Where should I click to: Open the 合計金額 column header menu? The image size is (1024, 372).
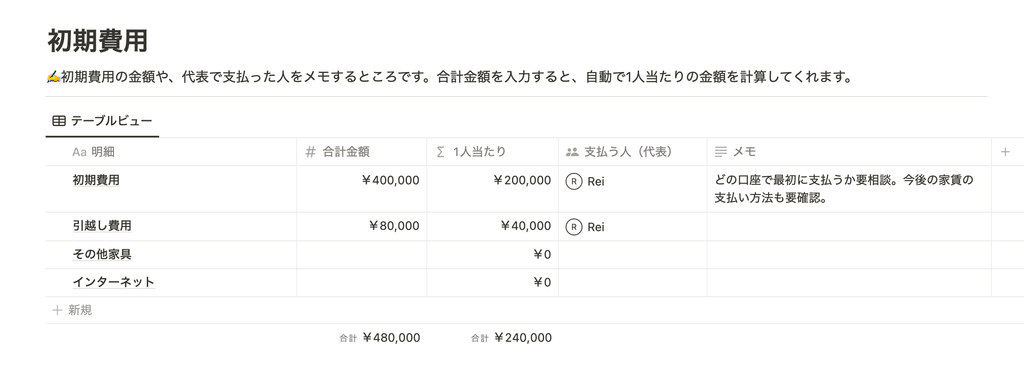pos(362,152)
